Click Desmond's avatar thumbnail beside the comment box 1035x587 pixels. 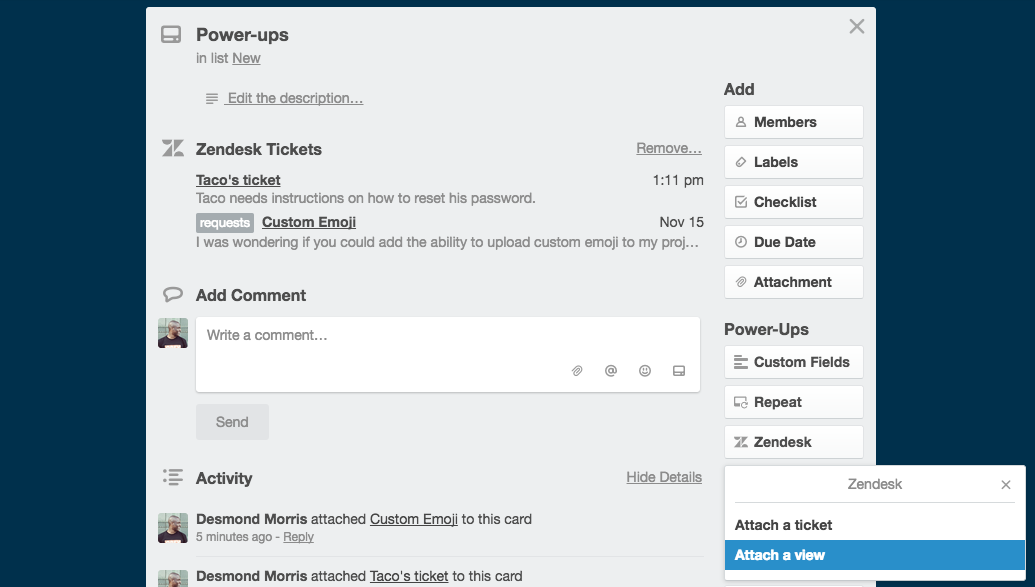pos(172,331)
